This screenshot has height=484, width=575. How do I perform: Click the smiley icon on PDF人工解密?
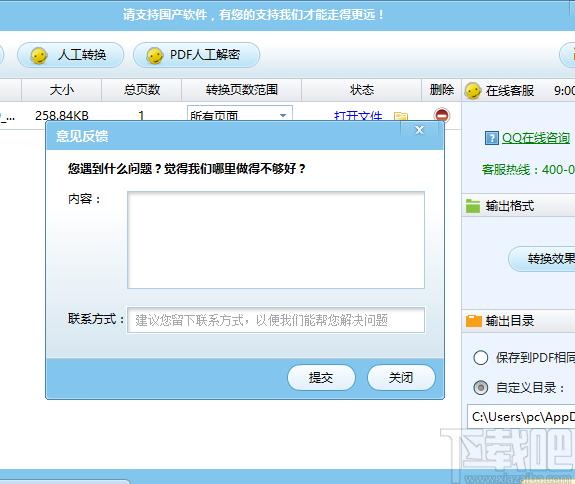coord(154,56)
